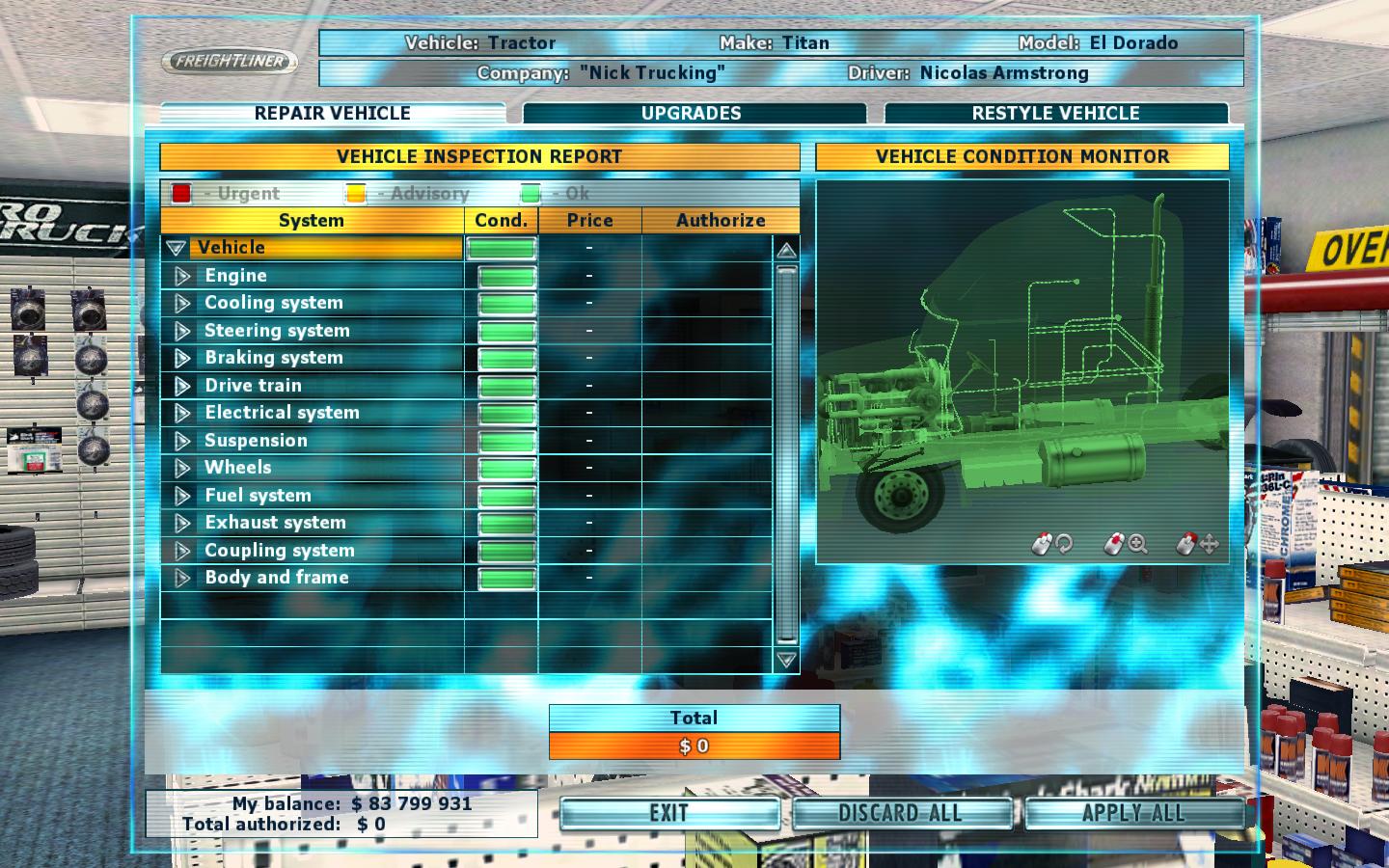Screen dimensions: 1389x868
Task: Click the Vehicle overall condition bar
Action: pos(502,249)
